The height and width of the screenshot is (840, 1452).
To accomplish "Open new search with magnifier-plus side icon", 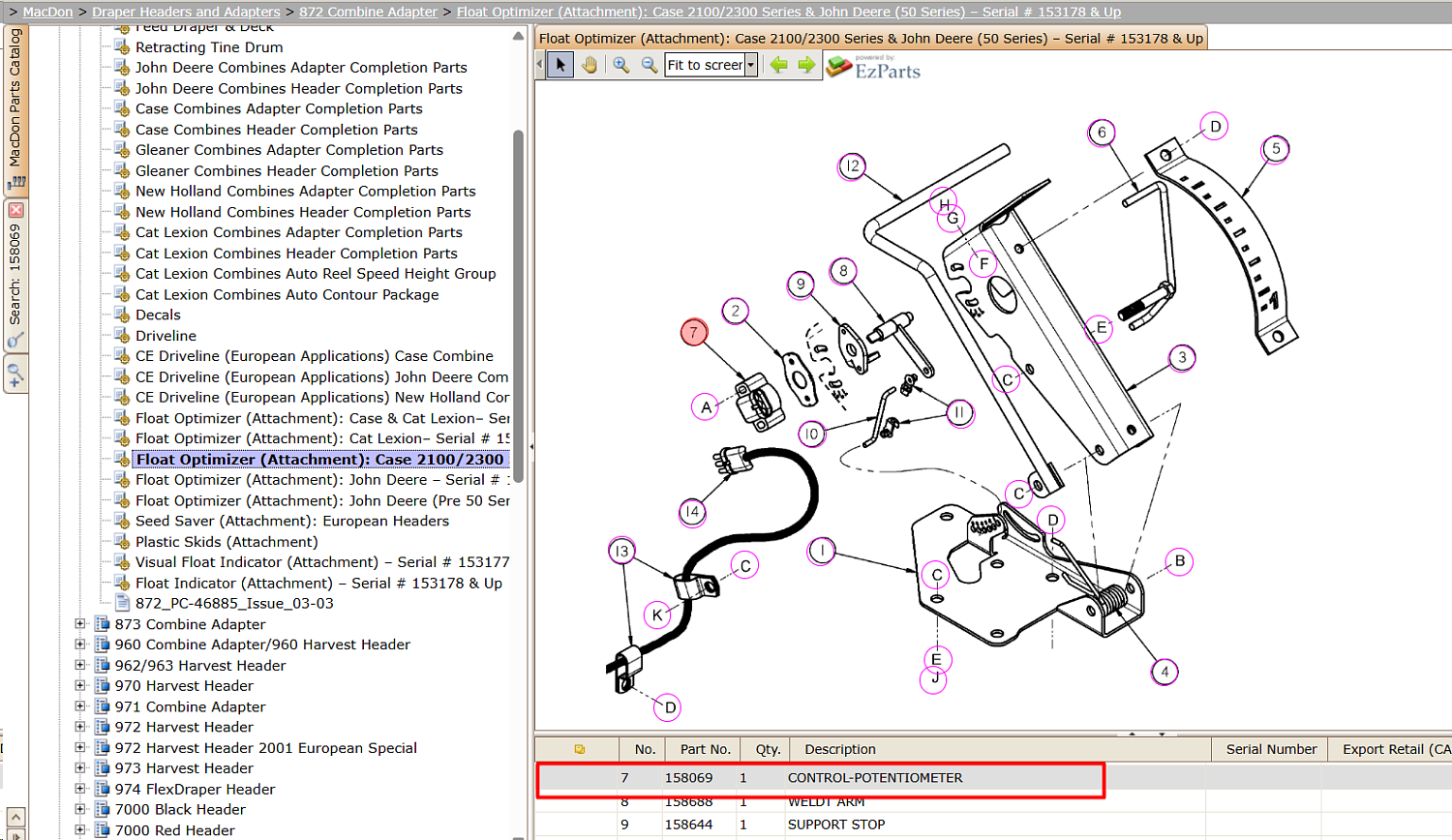I will tap(15, 373).
